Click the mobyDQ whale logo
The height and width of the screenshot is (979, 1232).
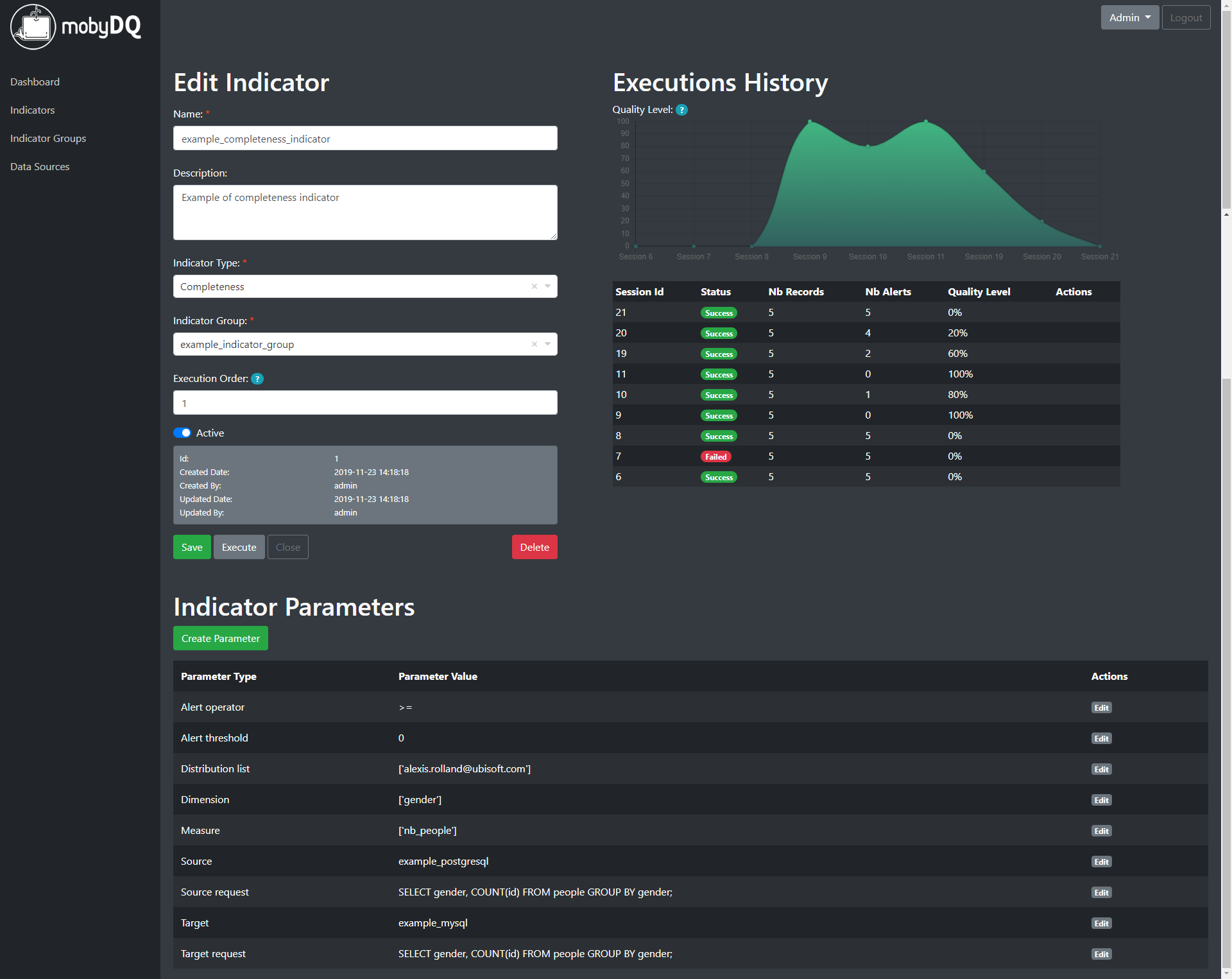(x=33, y=26)
